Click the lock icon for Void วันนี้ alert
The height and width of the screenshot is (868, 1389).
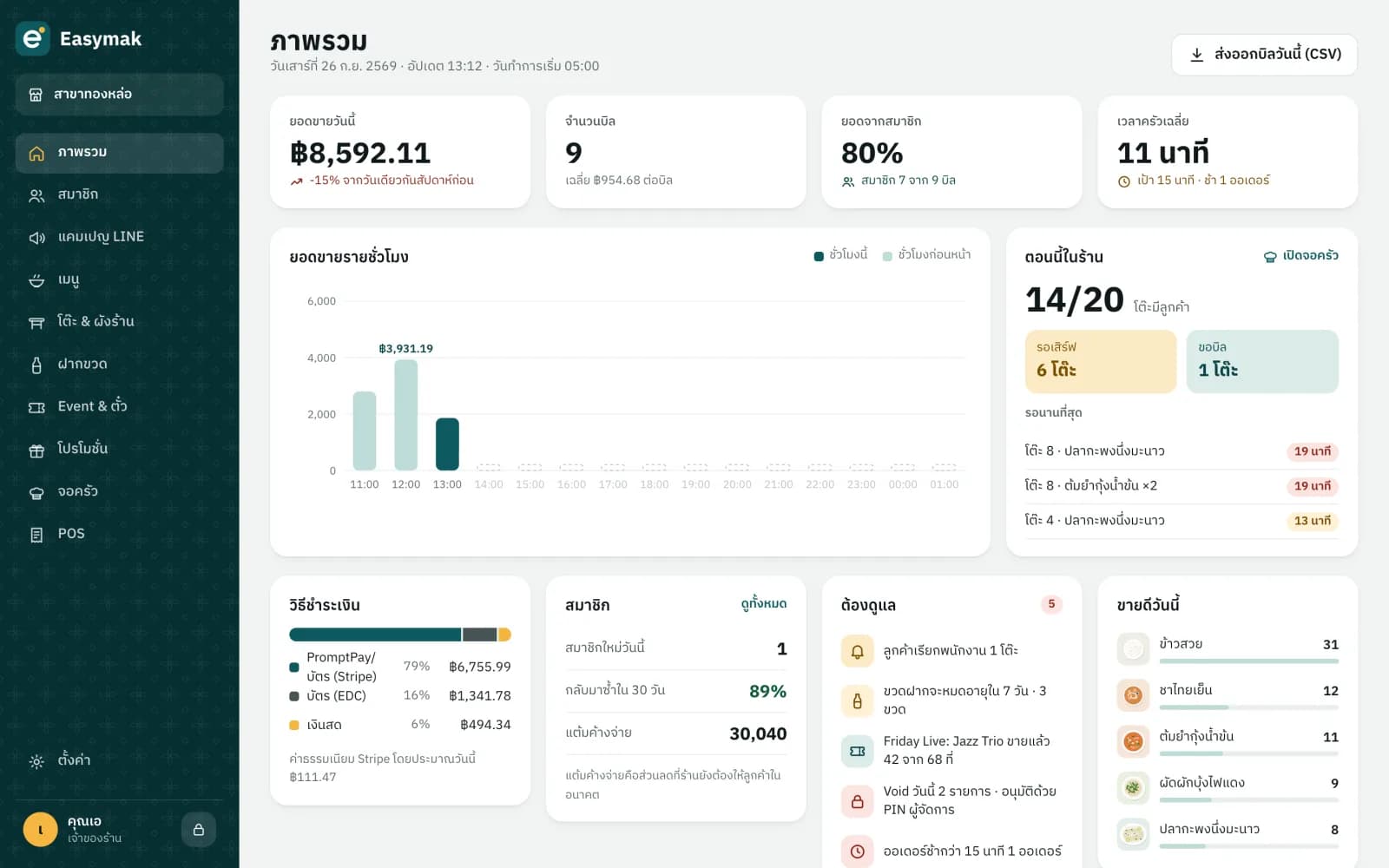(x=857, y=801)
